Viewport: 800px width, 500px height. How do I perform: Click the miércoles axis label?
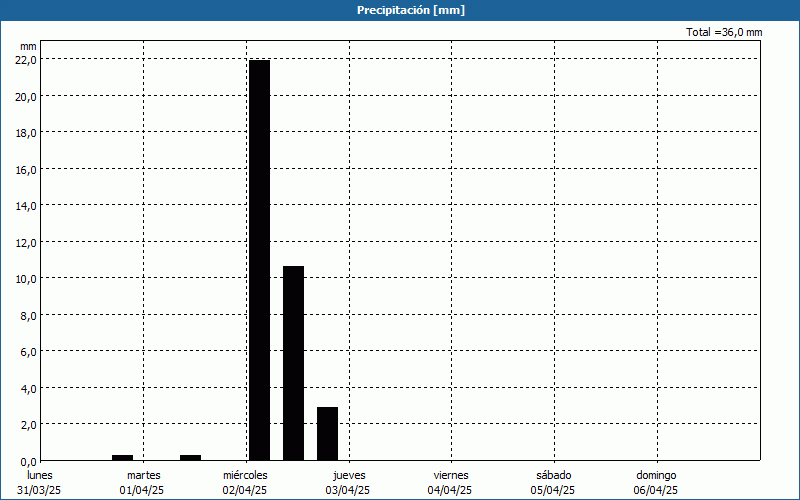pyautogui.click(x=245, y=476)
